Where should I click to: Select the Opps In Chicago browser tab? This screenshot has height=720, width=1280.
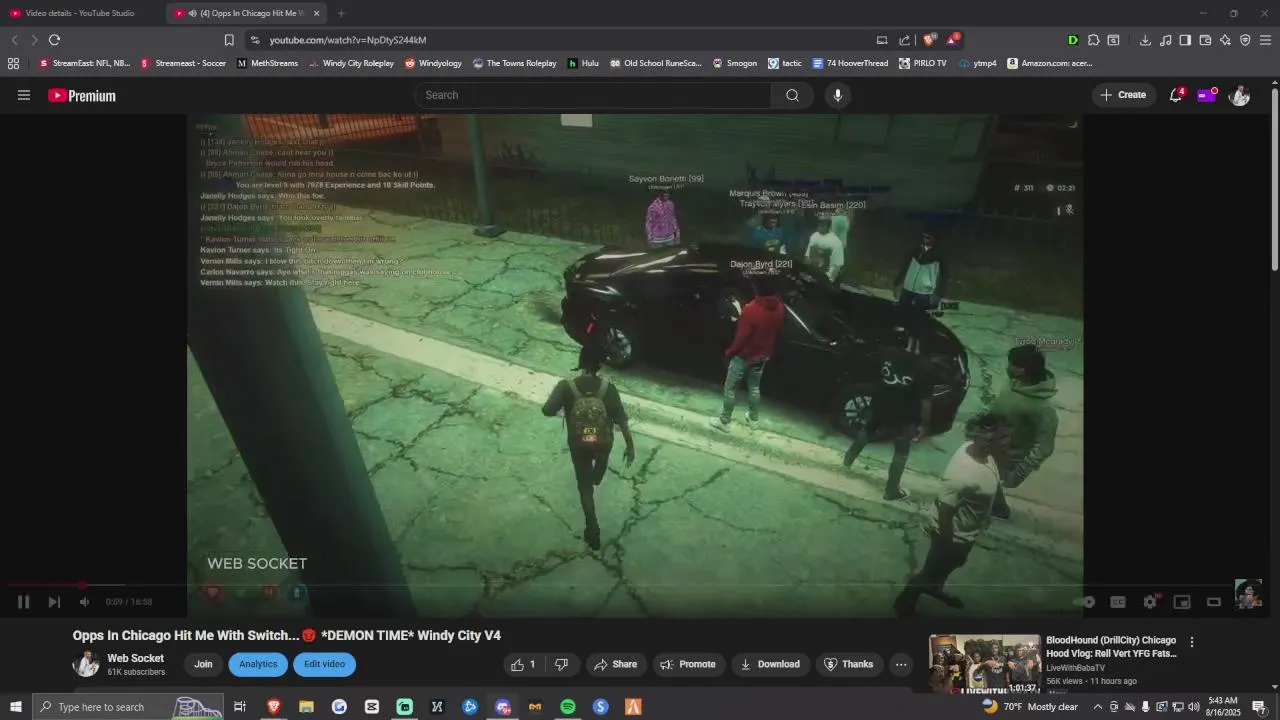tap(244, 13)
